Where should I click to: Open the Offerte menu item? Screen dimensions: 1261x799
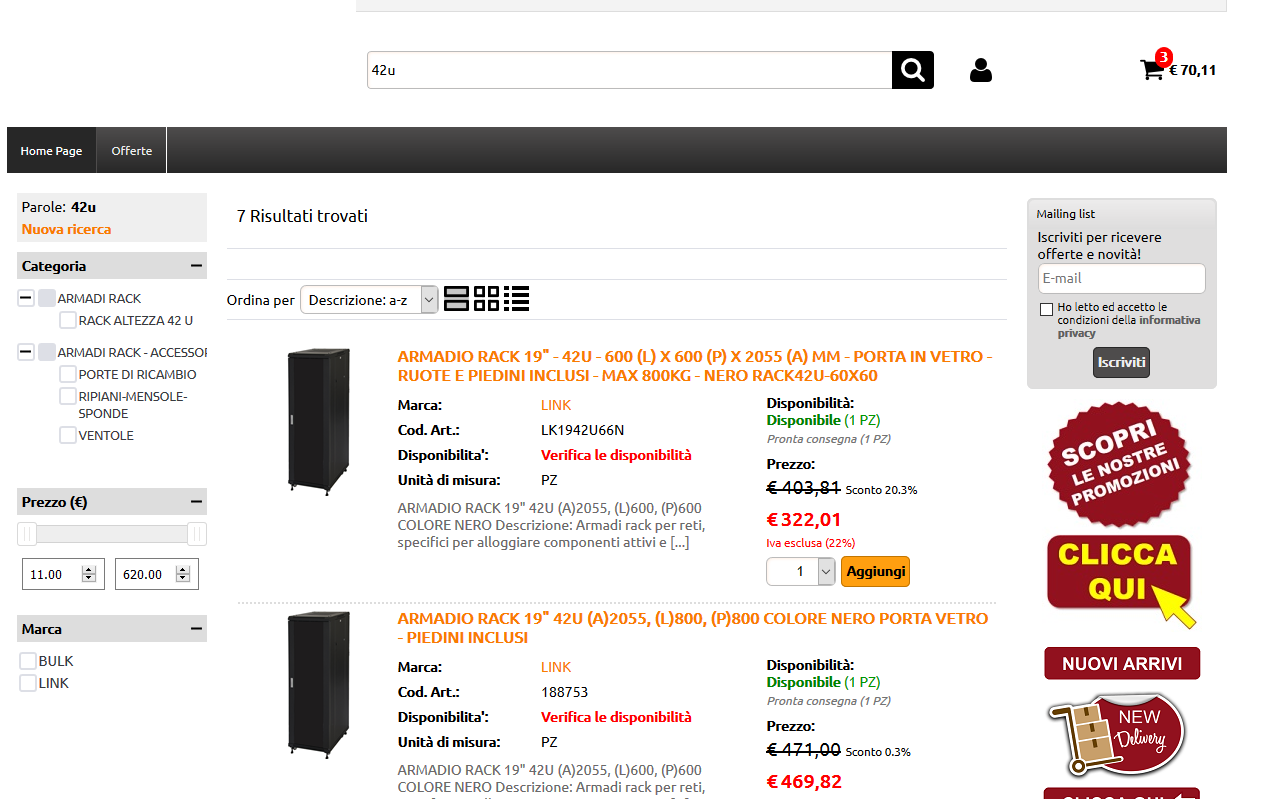(x=132, y=151)
